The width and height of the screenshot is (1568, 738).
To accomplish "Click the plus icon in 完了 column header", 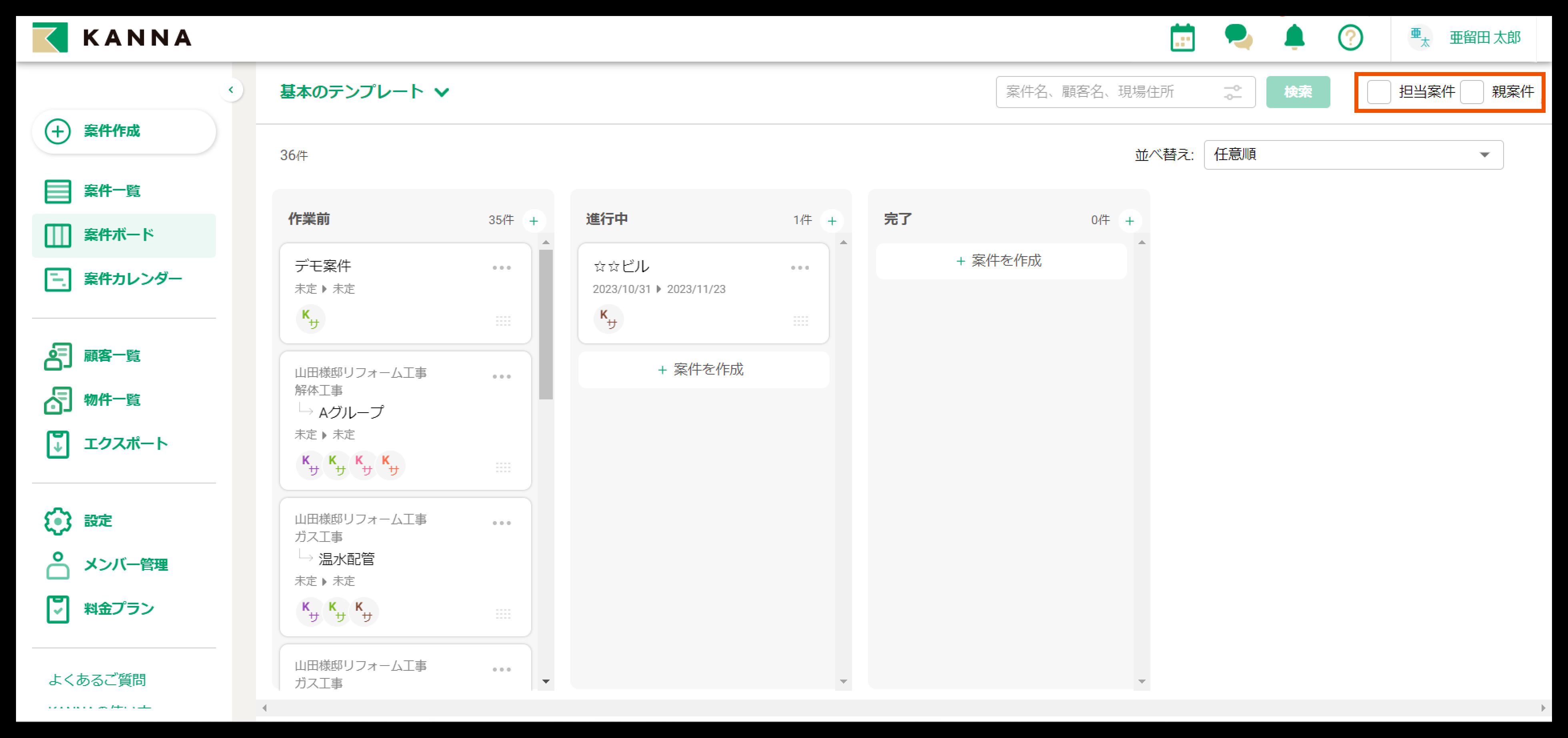I will (x=1129, y=221).
